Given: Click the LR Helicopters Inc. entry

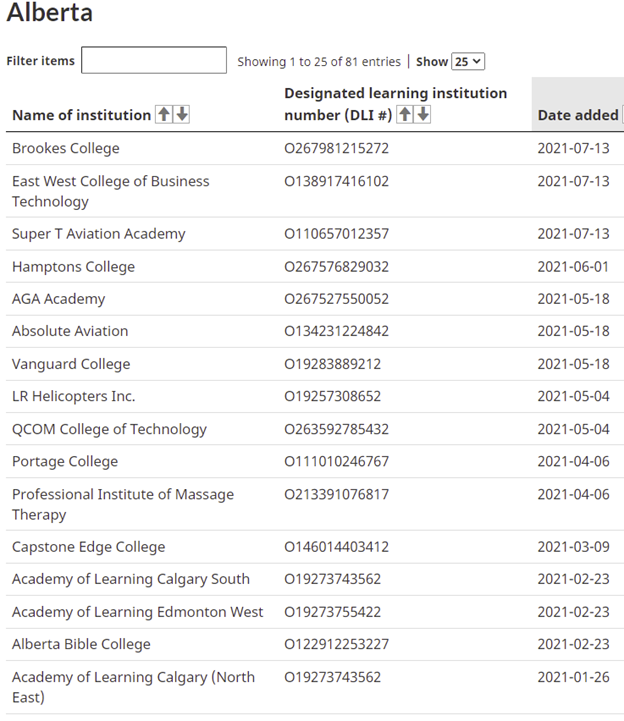Looking at the screenshot, I should [x=74, y=396].
